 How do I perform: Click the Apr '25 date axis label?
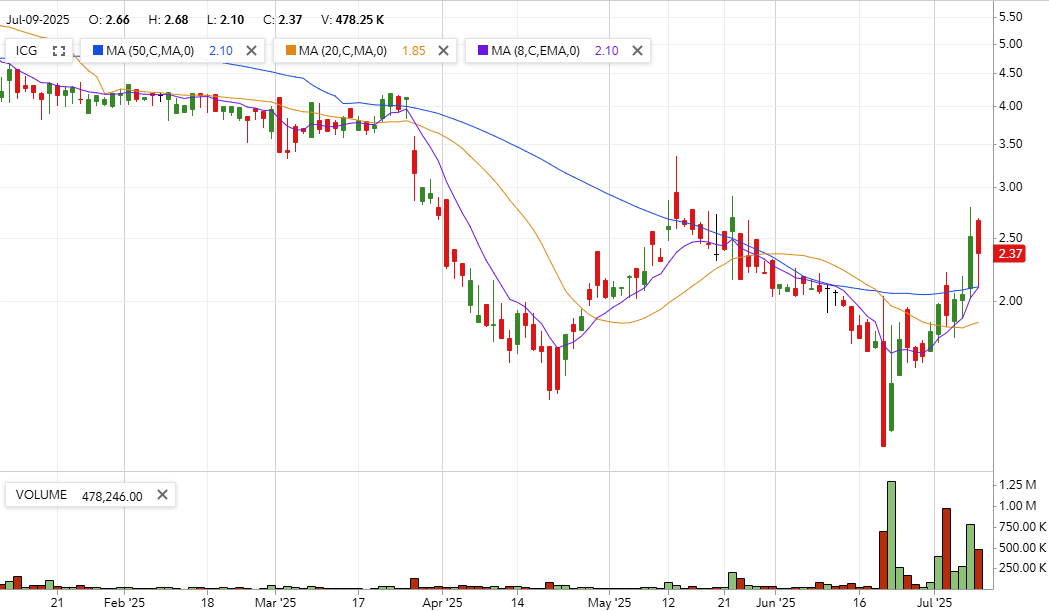[x=442, y=602]
